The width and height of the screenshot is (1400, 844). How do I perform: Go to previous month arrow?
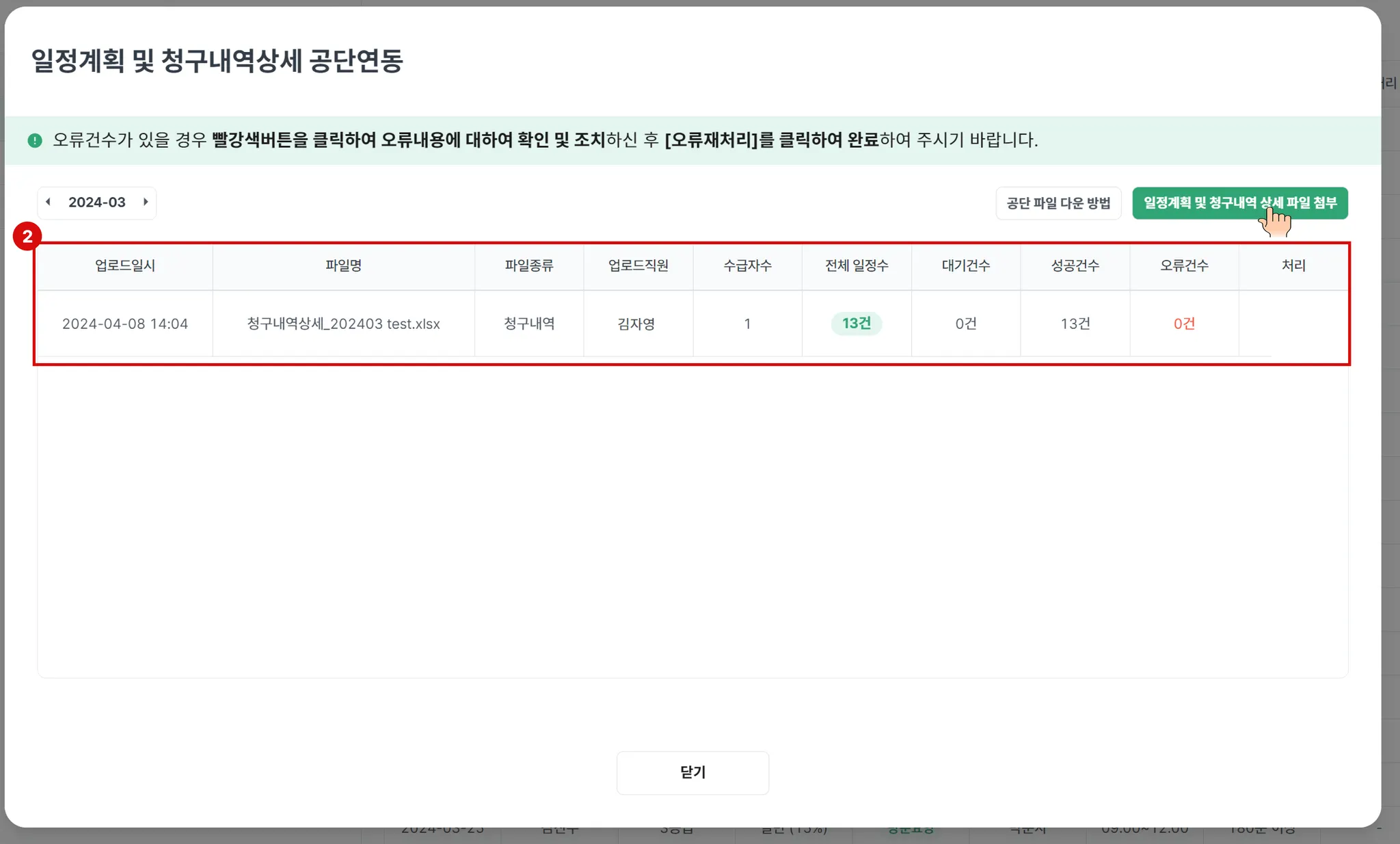(48, 202)
